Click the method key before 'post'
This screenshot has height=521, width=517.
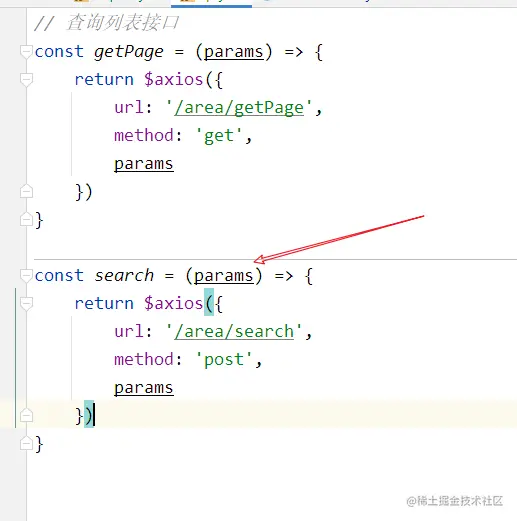144,359
